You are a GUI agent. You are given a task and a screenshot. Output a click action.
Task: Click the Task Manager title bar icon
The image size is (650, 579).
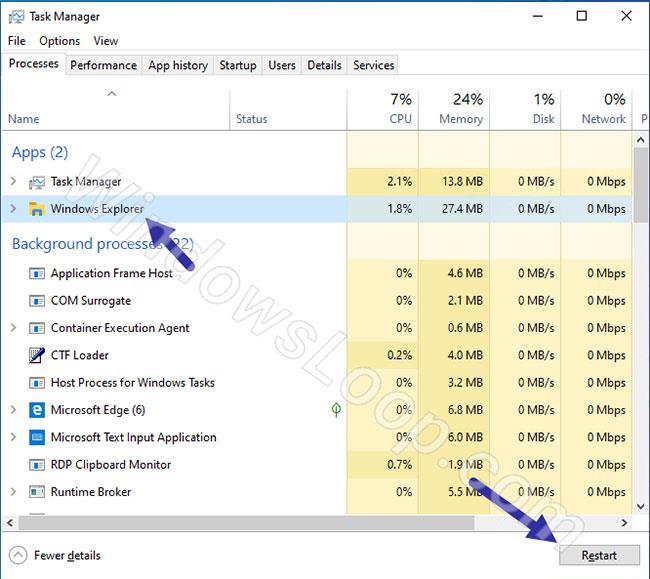coord(16,17)
